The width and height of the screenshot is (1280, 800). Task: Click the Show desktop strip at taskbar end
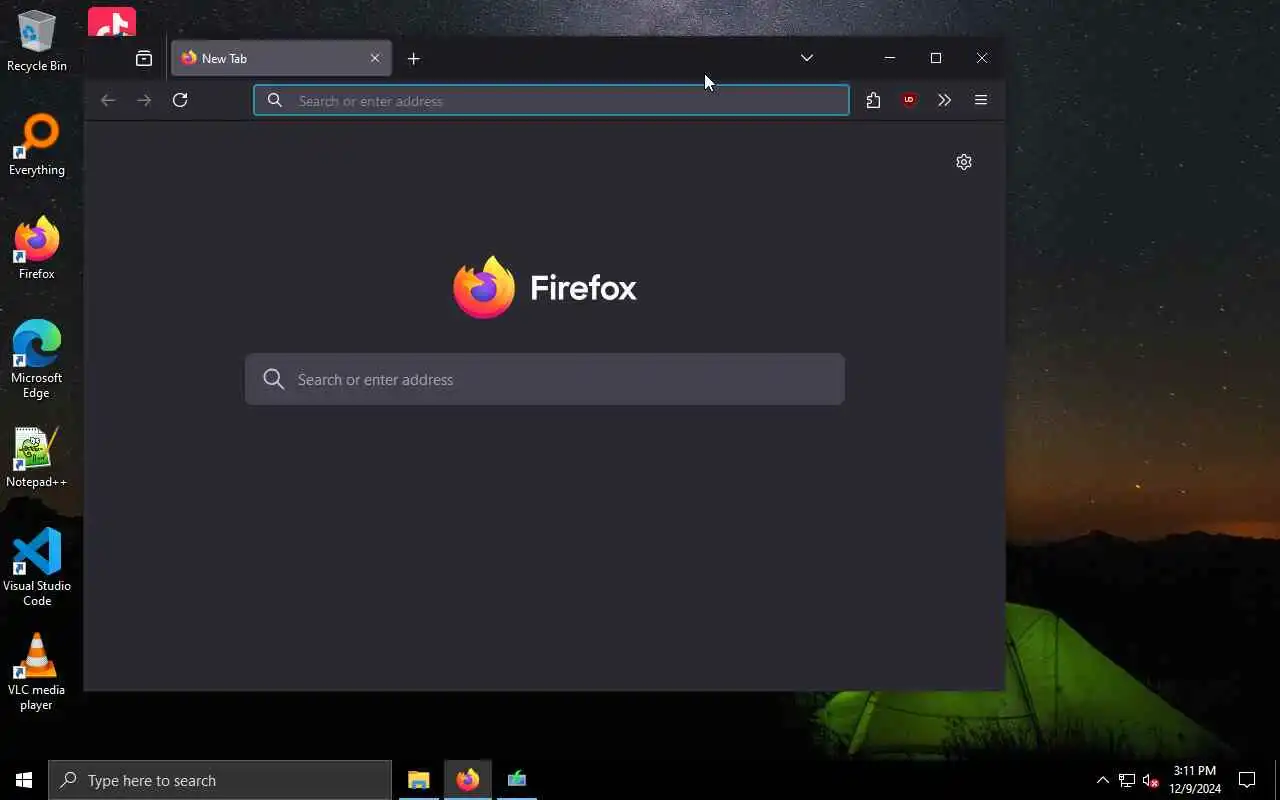tap(1277, 780)
